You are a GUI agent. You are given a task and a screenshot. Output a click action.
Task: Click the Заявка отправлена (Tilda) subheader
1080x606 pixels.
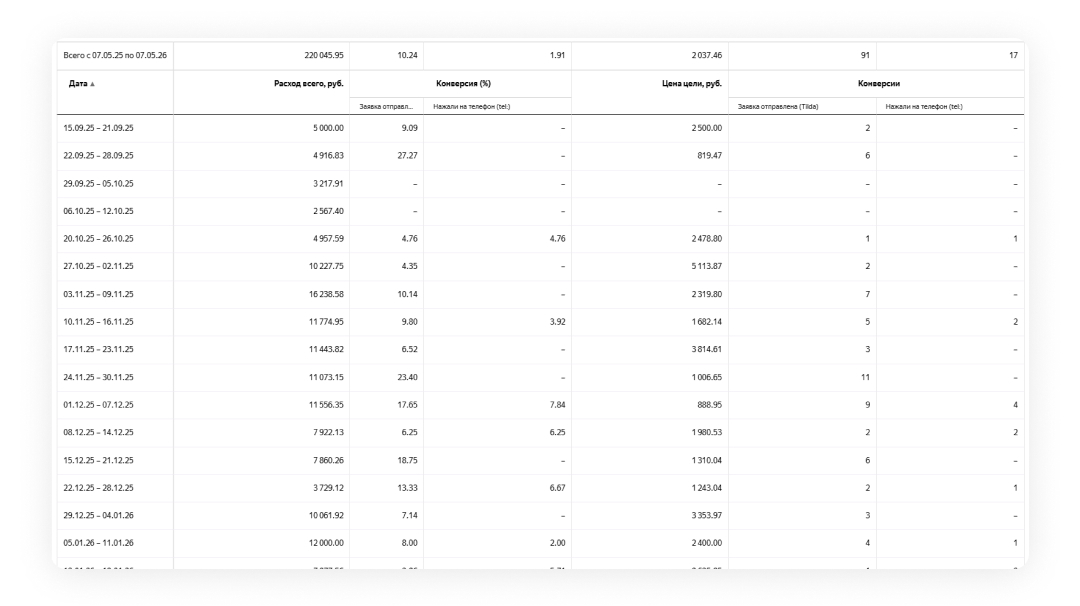click(778, 107)
